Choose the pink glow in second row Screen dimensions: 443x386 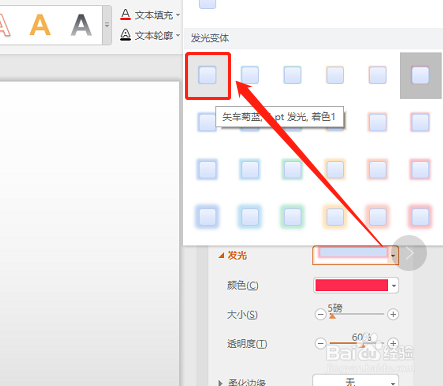420,122
